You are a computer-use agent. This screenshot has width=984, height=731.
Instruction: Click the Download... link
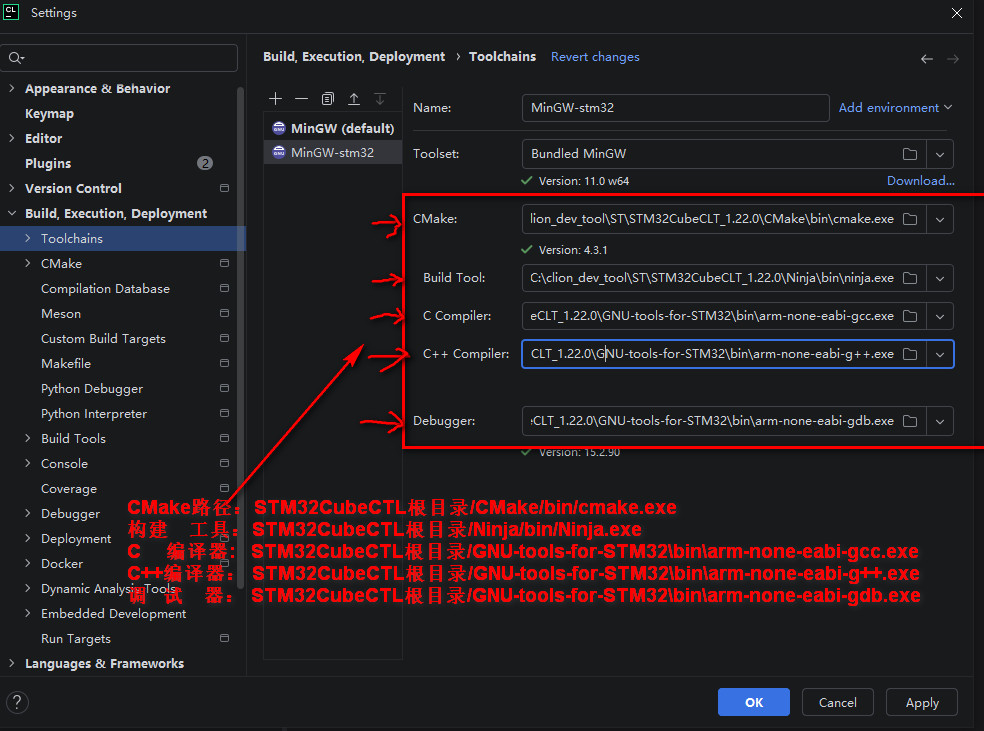[x=921, y=181]
